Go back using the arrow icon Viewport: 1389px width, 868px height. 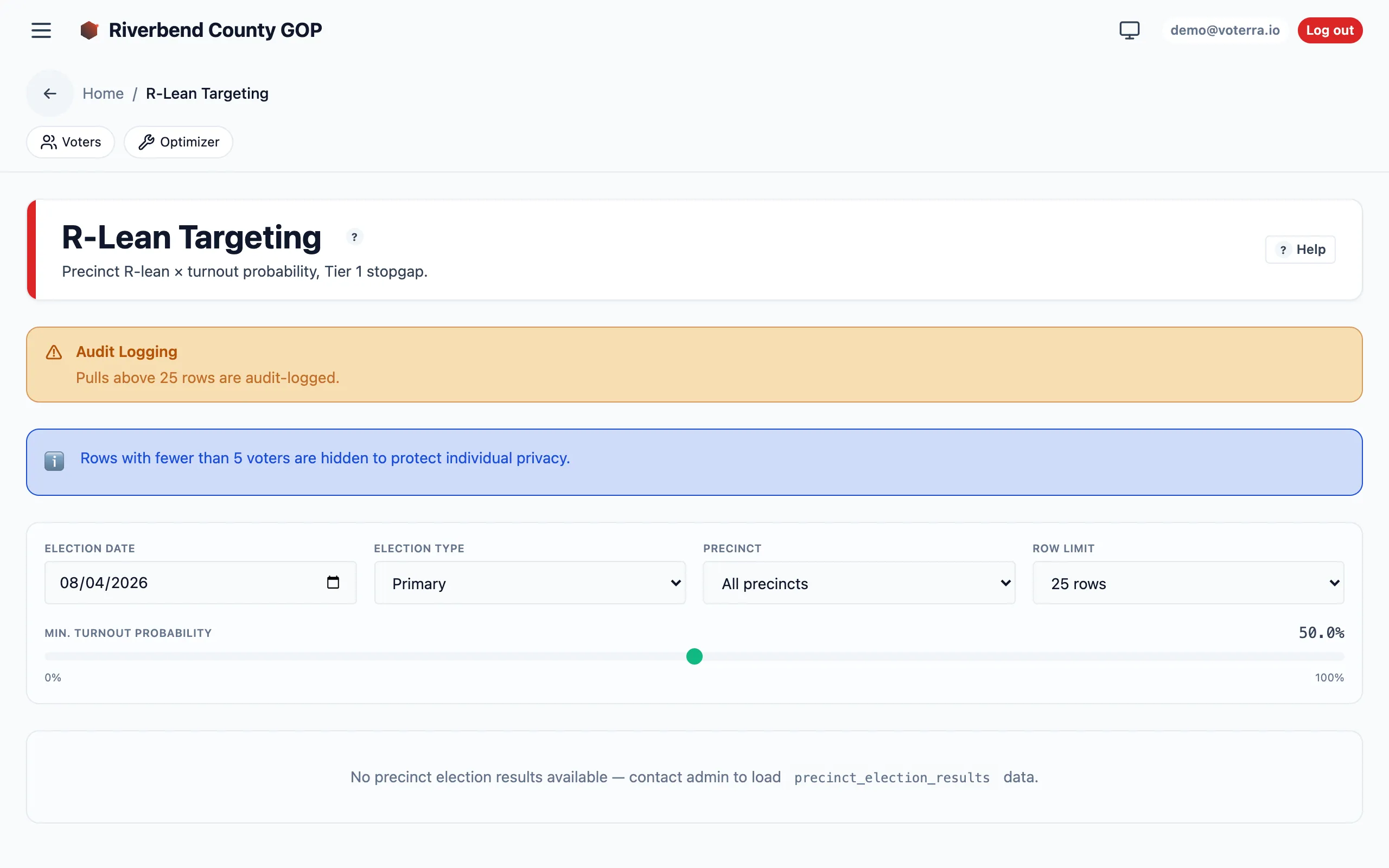point(50,93)
